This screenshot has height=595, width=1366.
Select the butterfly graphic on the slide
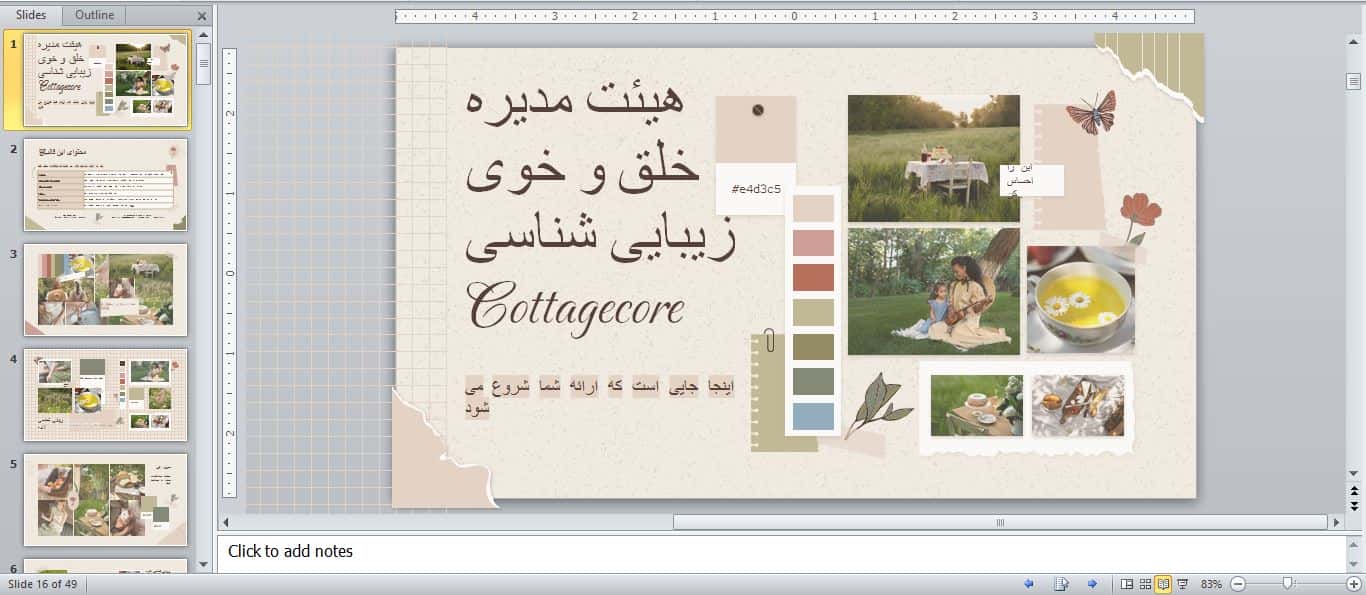[1091, 112]
